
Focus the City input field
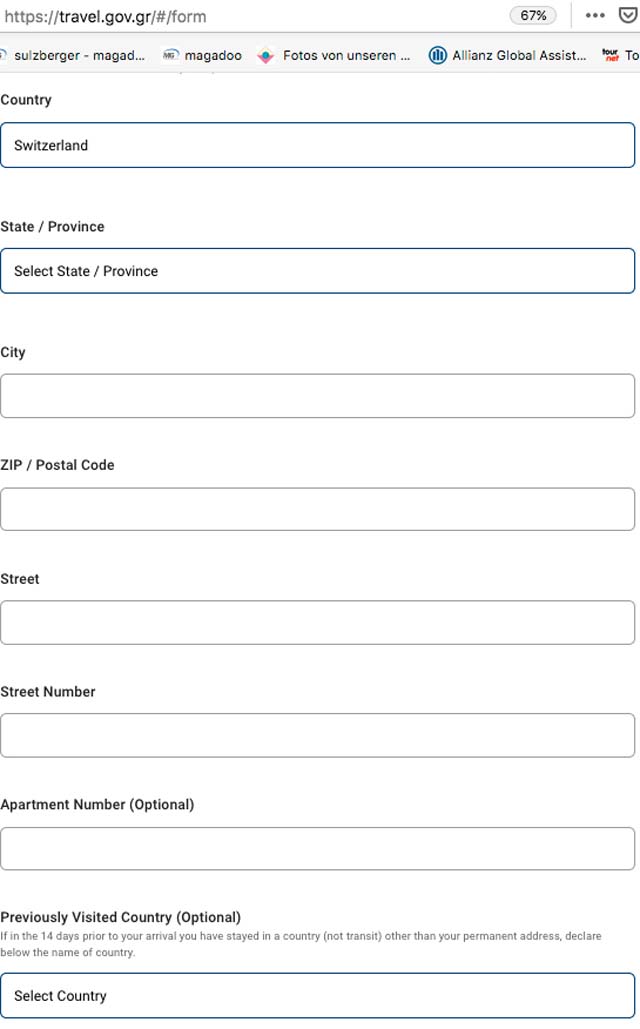(318, 396)
